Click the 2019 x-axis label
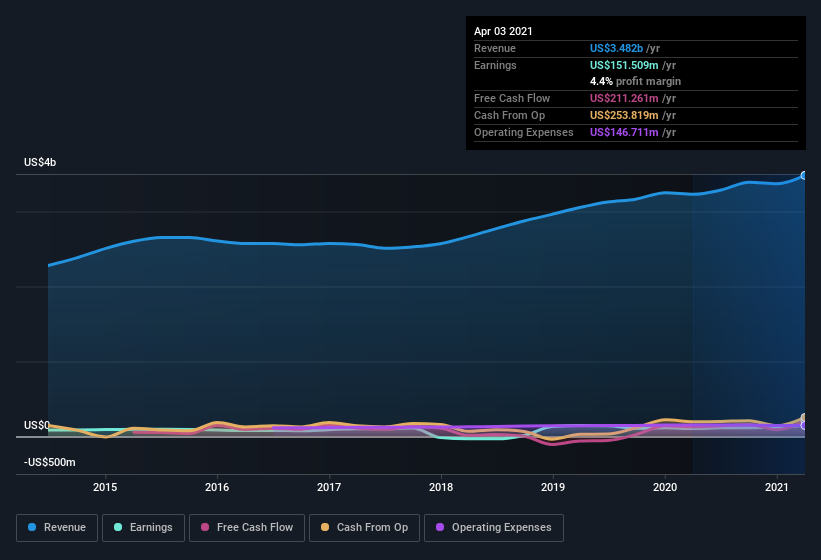The height and width of the screenshot is (560, 821). click(553, 487)
